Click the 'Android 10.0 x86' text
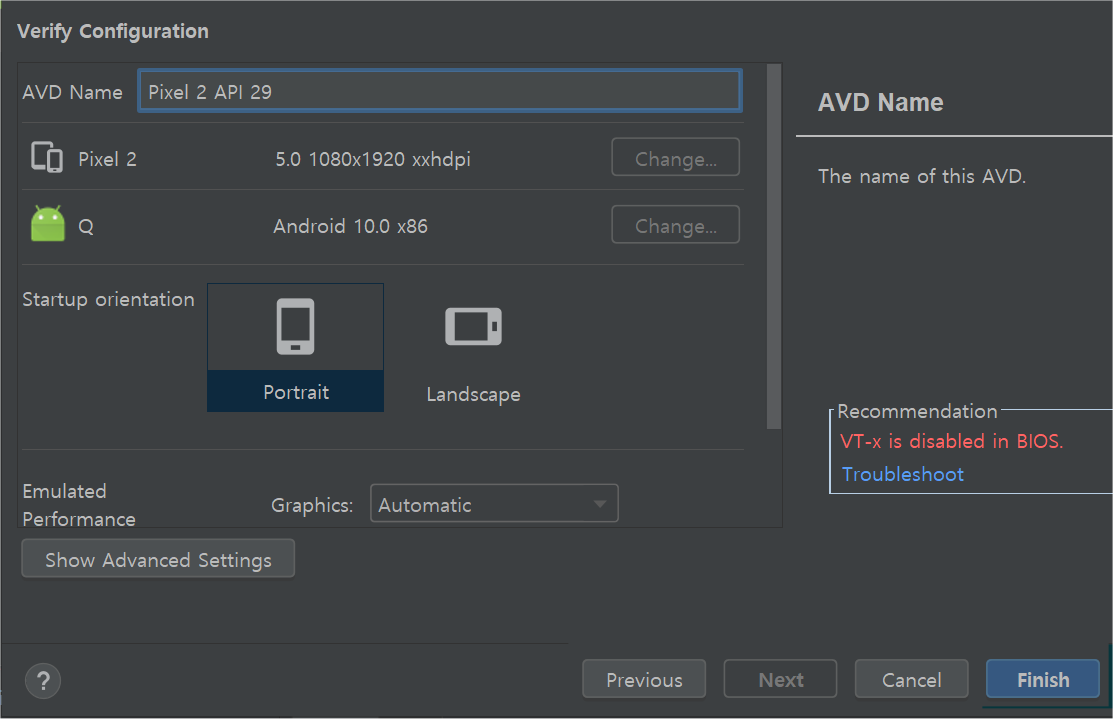The height and width of the screenshot is (719, 1113). 351,226
